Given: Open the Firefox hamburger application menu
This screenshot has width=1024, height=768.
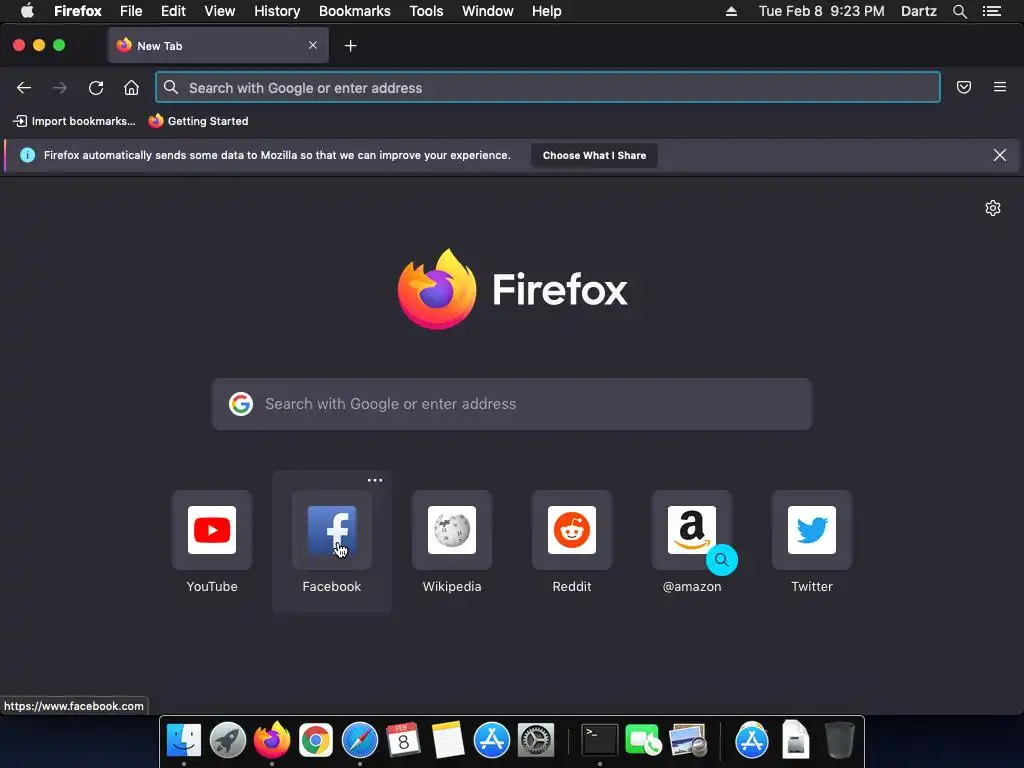Looking at the screenshot, I should (1000, 87).
